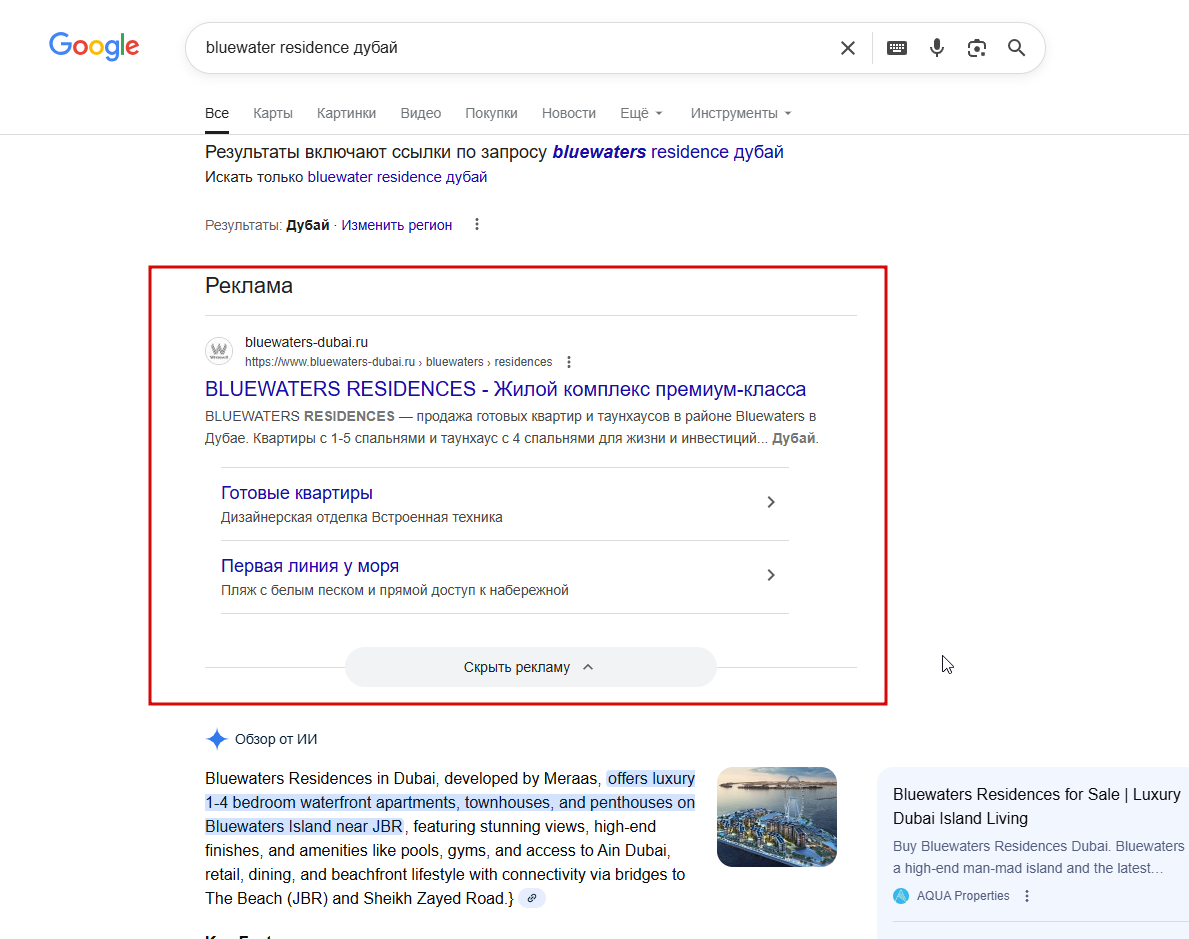
Task: Click the Обзор от ИИ sparkle icon
Action: click(x=217, y=739)
